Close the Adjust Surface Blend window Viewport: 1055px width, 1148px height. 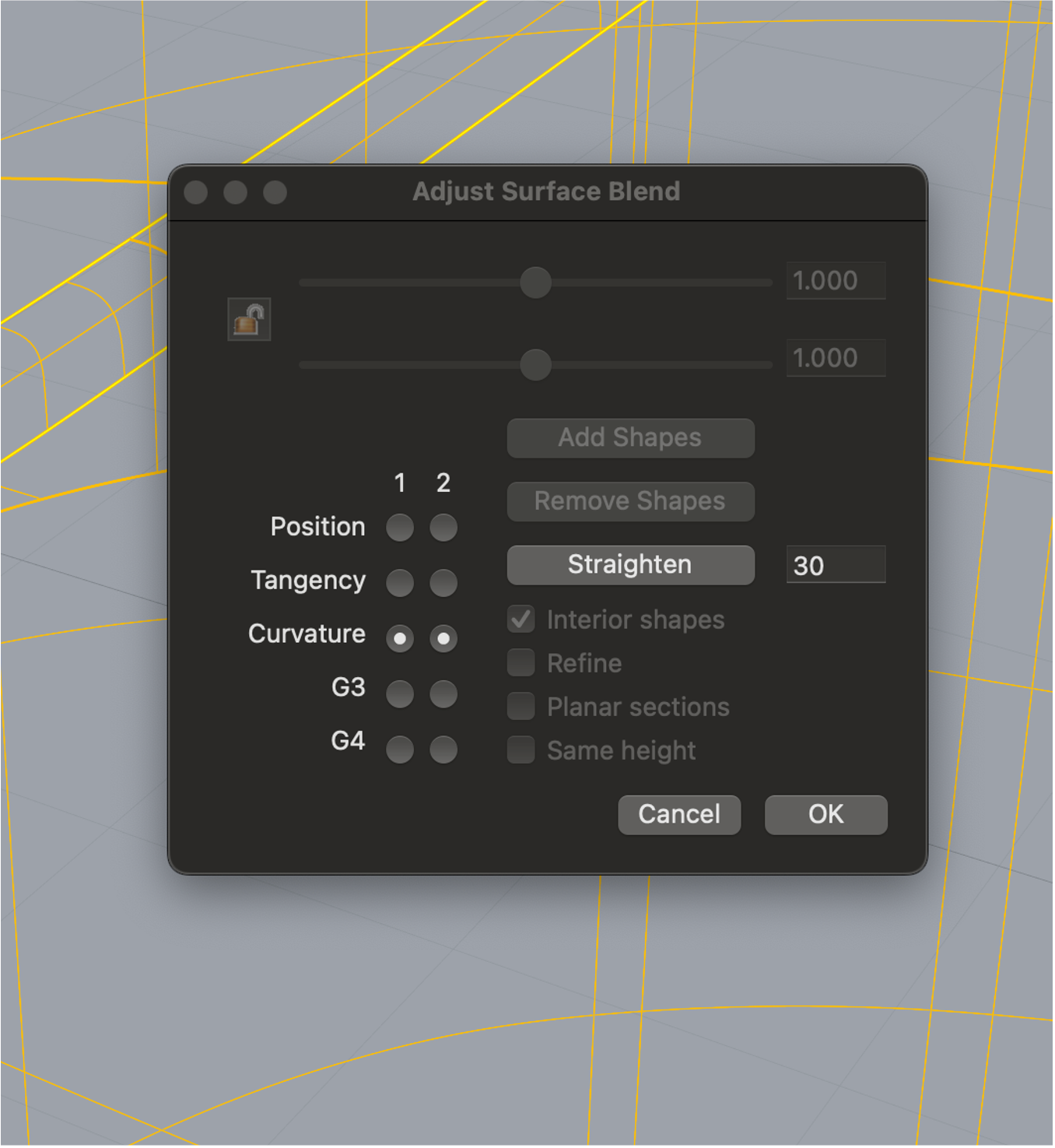coord(196,192)
